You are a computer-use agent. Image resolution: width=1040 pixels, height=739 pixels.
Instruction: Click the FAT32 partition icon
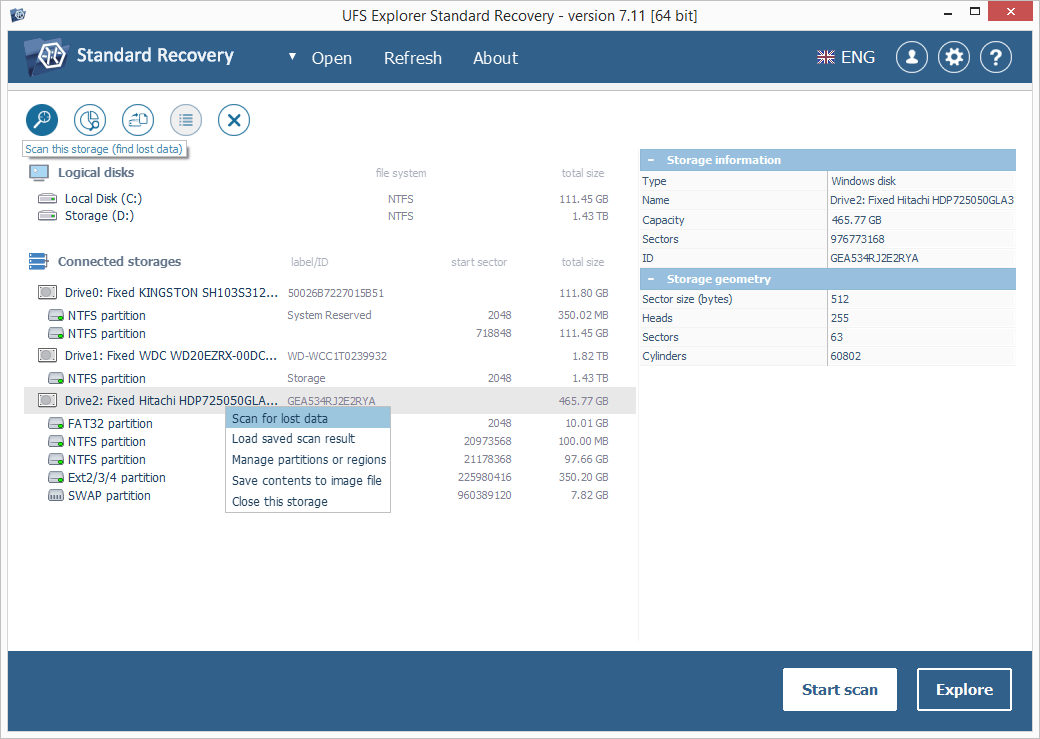[56, 424]
